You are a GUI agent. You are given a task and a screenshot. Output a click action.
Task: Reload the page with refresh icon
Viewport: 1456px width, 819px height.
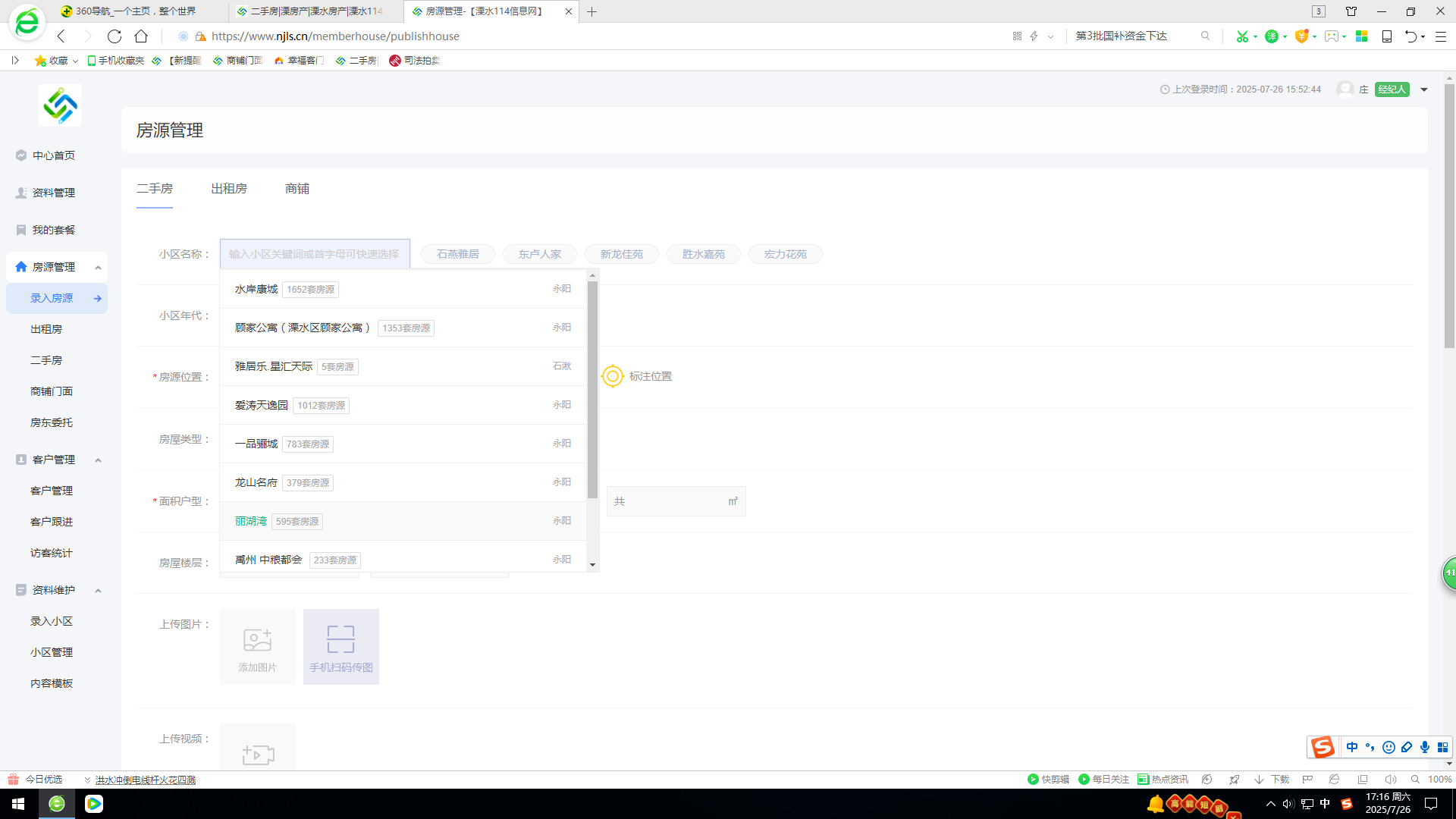(115, 36)
